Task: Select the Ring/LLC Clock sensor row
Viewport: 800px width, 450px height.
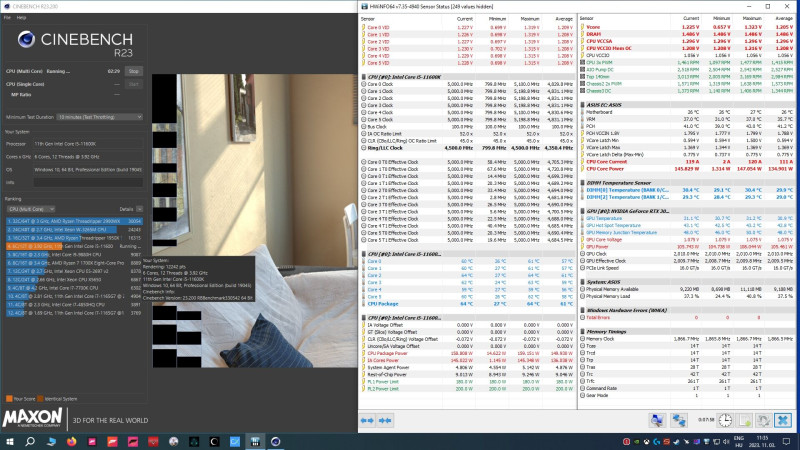Action: click(x=467, y=148)
